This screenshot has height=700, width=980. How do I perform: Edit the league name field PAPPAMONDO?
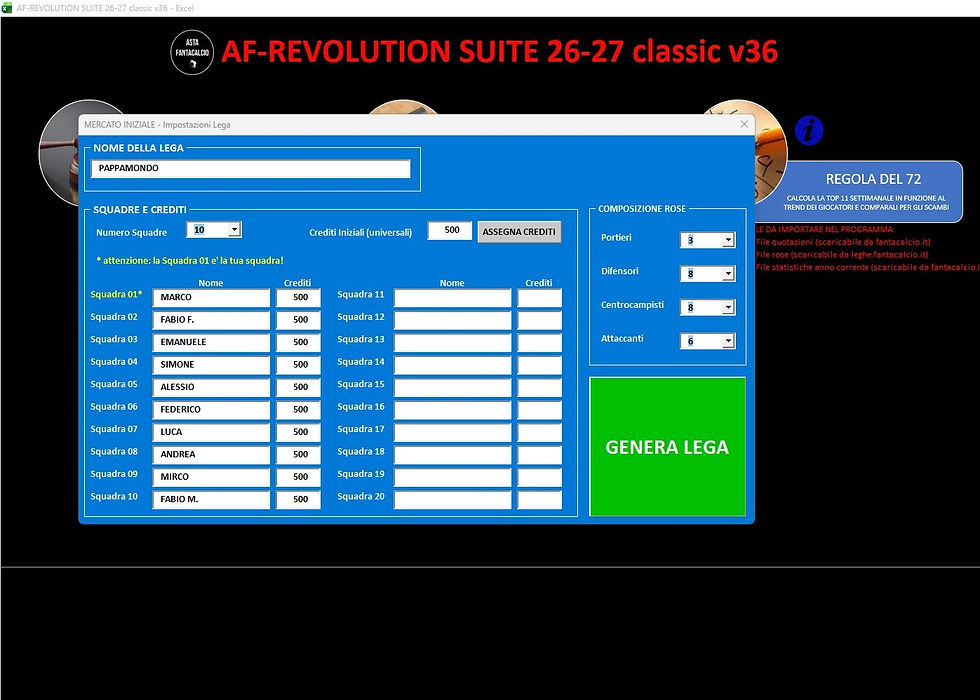click(x=251, y=169)
